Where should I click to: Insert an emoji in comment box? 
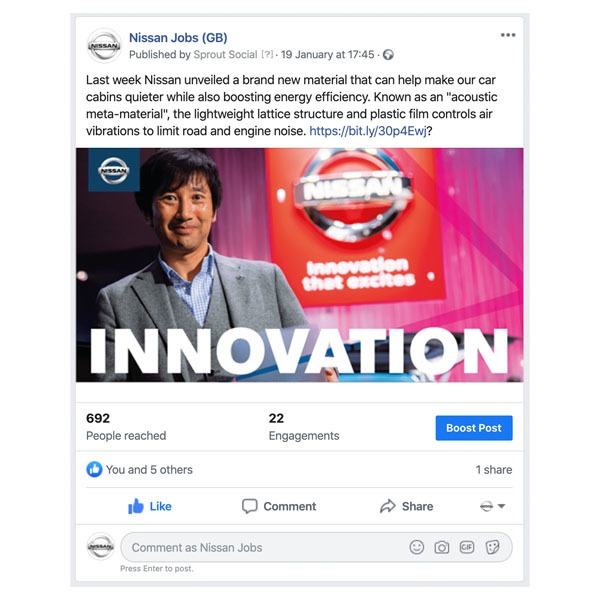[x=416, y=547]
